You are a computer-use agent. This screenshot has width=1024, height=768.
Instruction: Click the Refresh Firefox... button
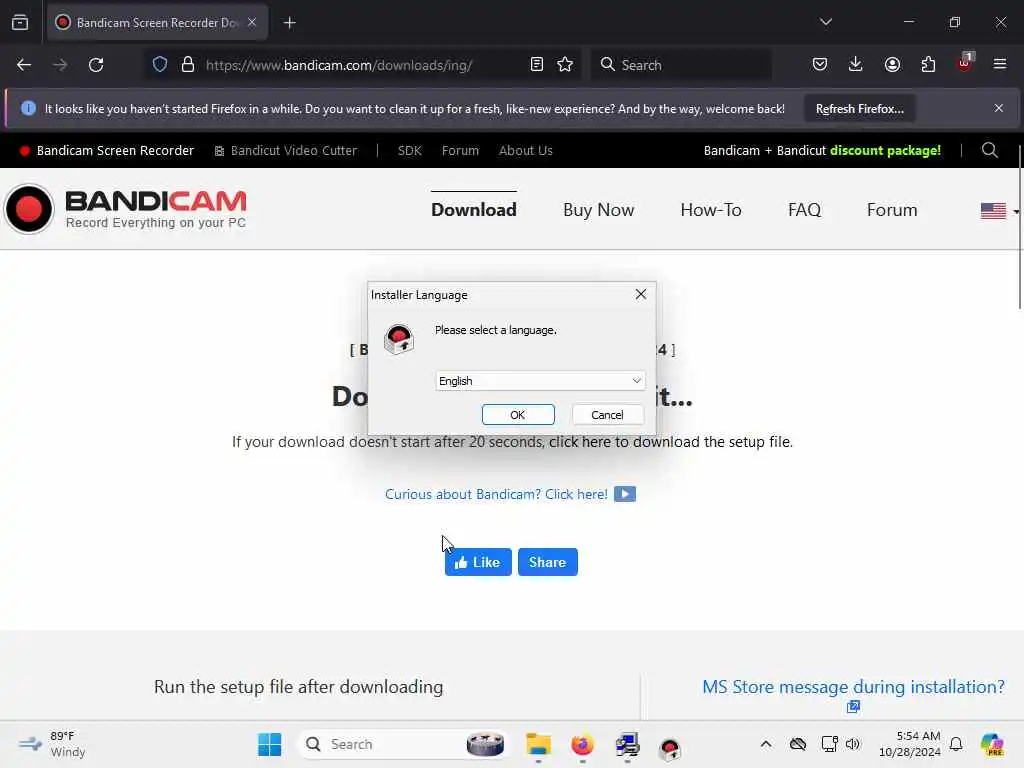[x=859, y=109]
